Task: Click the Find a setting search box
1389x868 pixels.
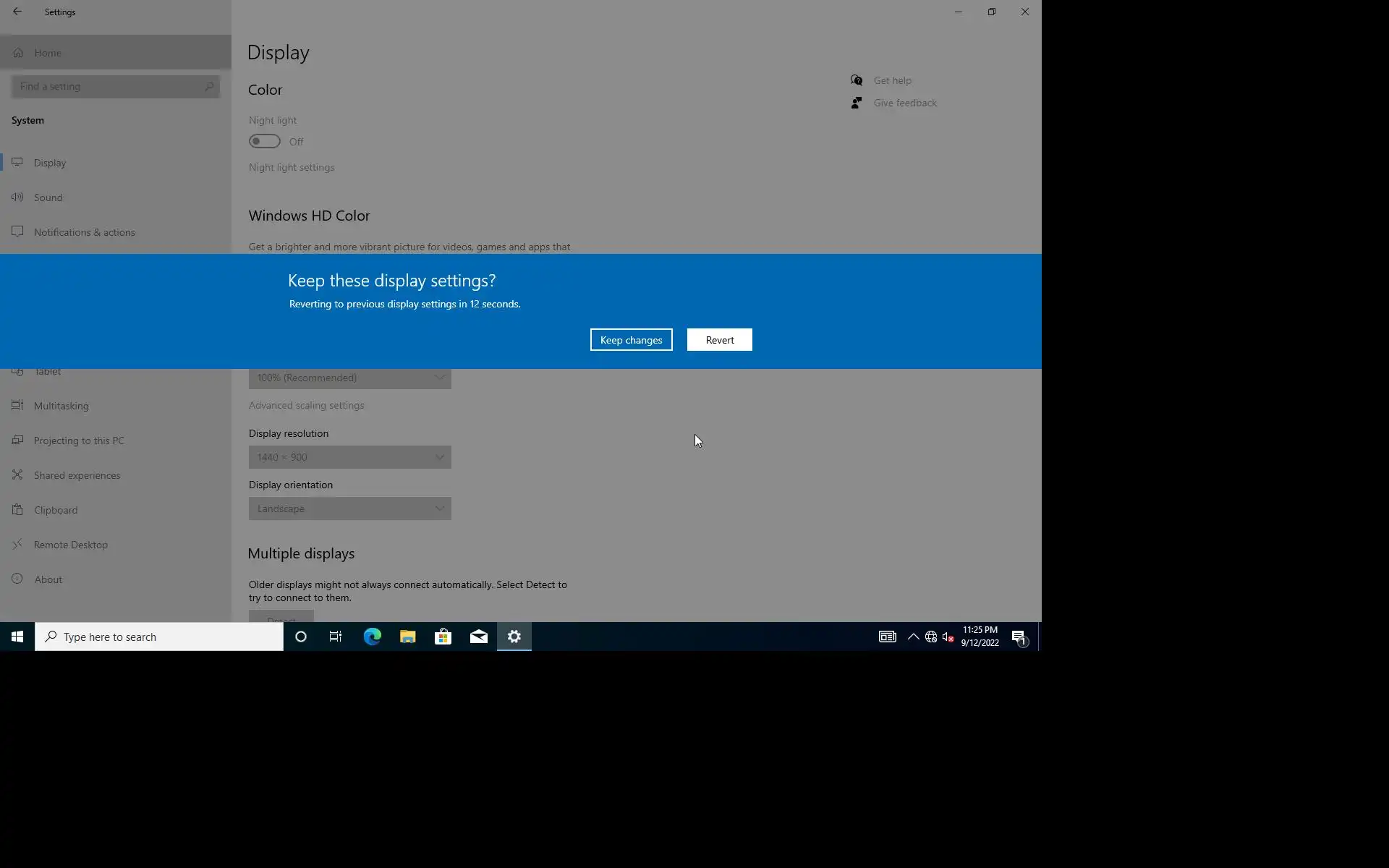Action: 109,87
